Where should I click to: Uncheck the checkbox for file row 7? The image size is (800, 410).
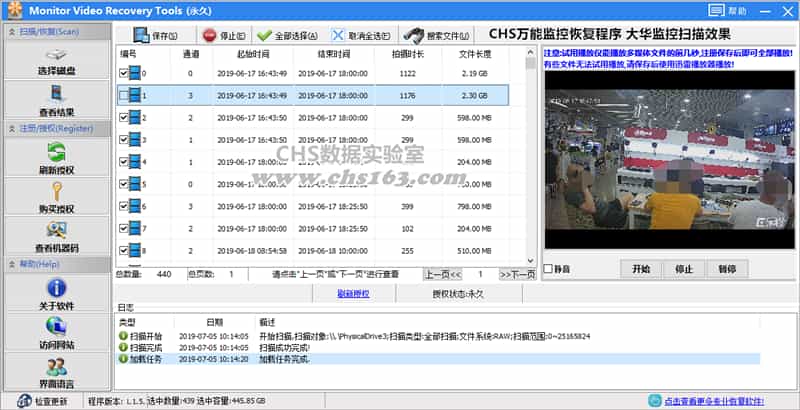tap(123, 228)
